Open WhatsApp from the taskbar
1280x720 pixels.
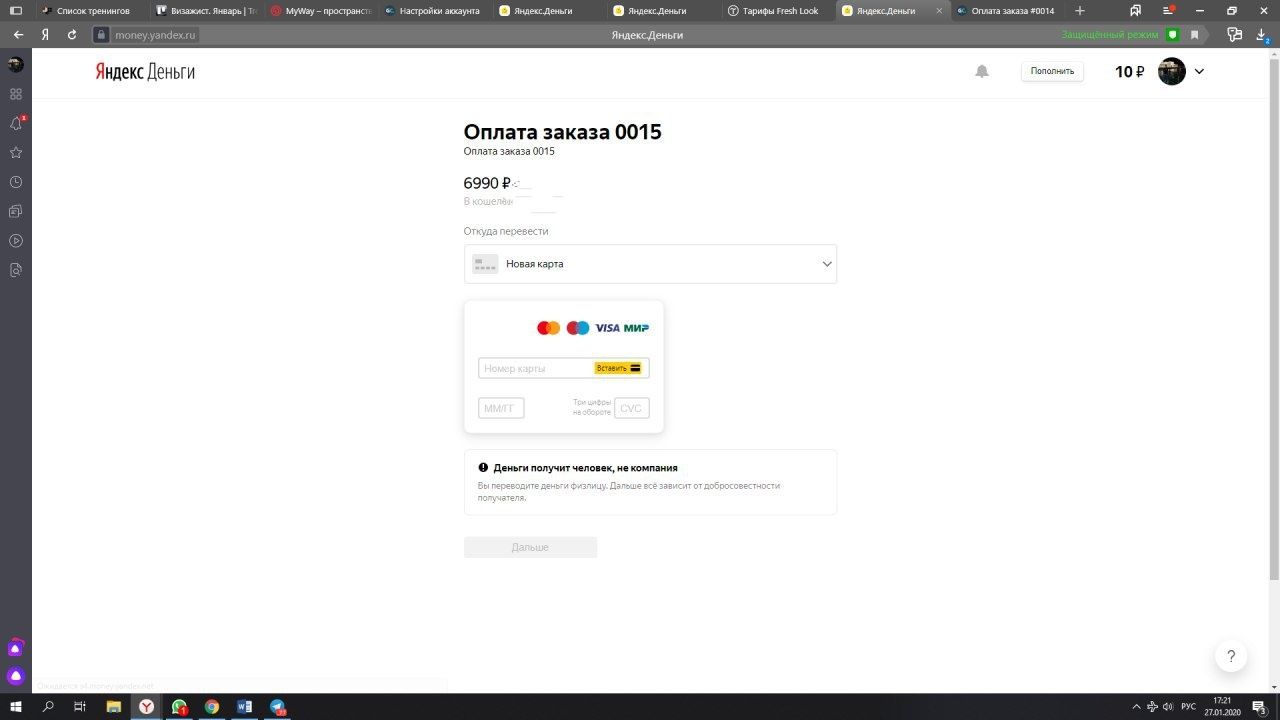[179, 706]
